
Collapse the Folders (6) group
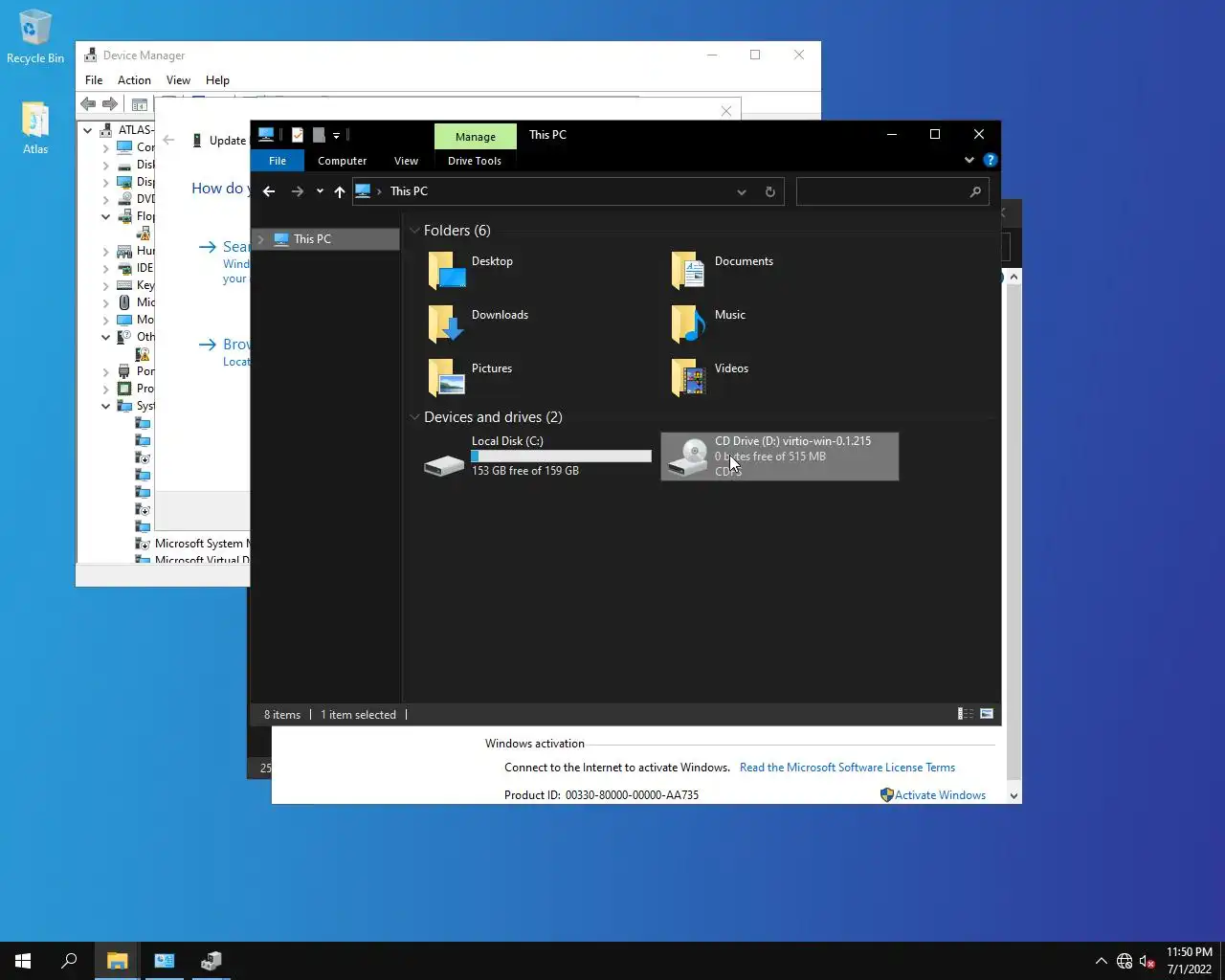414,231
